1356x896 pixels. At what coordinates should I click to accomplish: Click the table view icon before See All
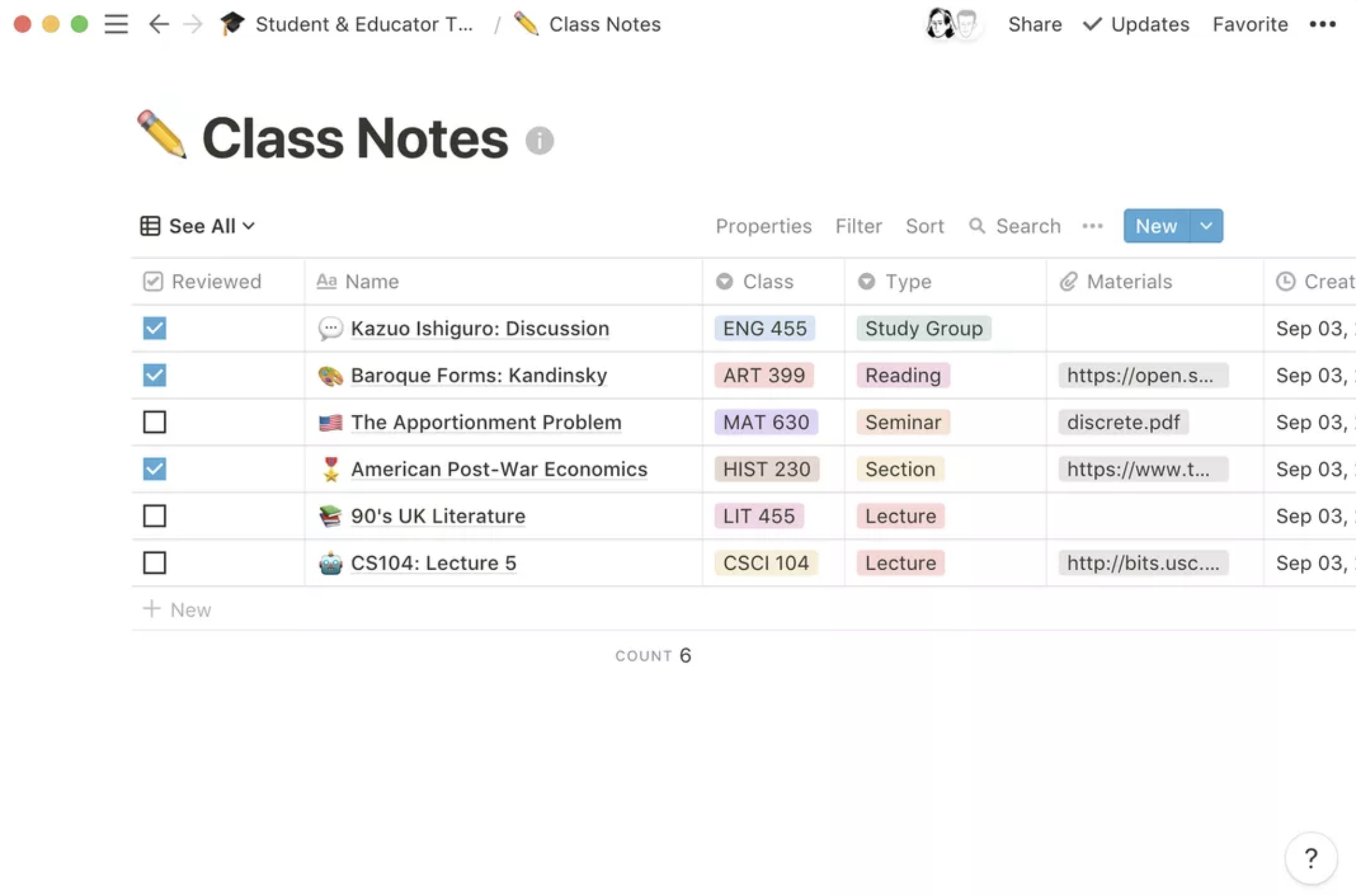[150, 226]
